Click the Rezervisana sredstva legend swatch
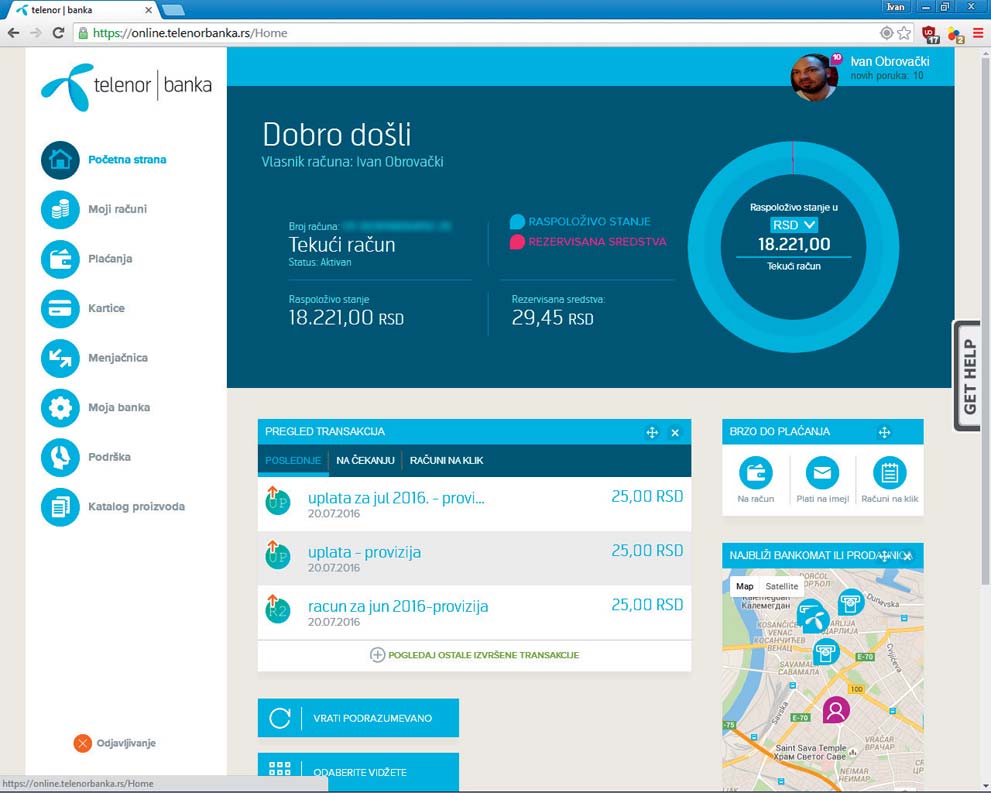Image resolution: width=991 pixels, height=793 pixels. (517, 242)
